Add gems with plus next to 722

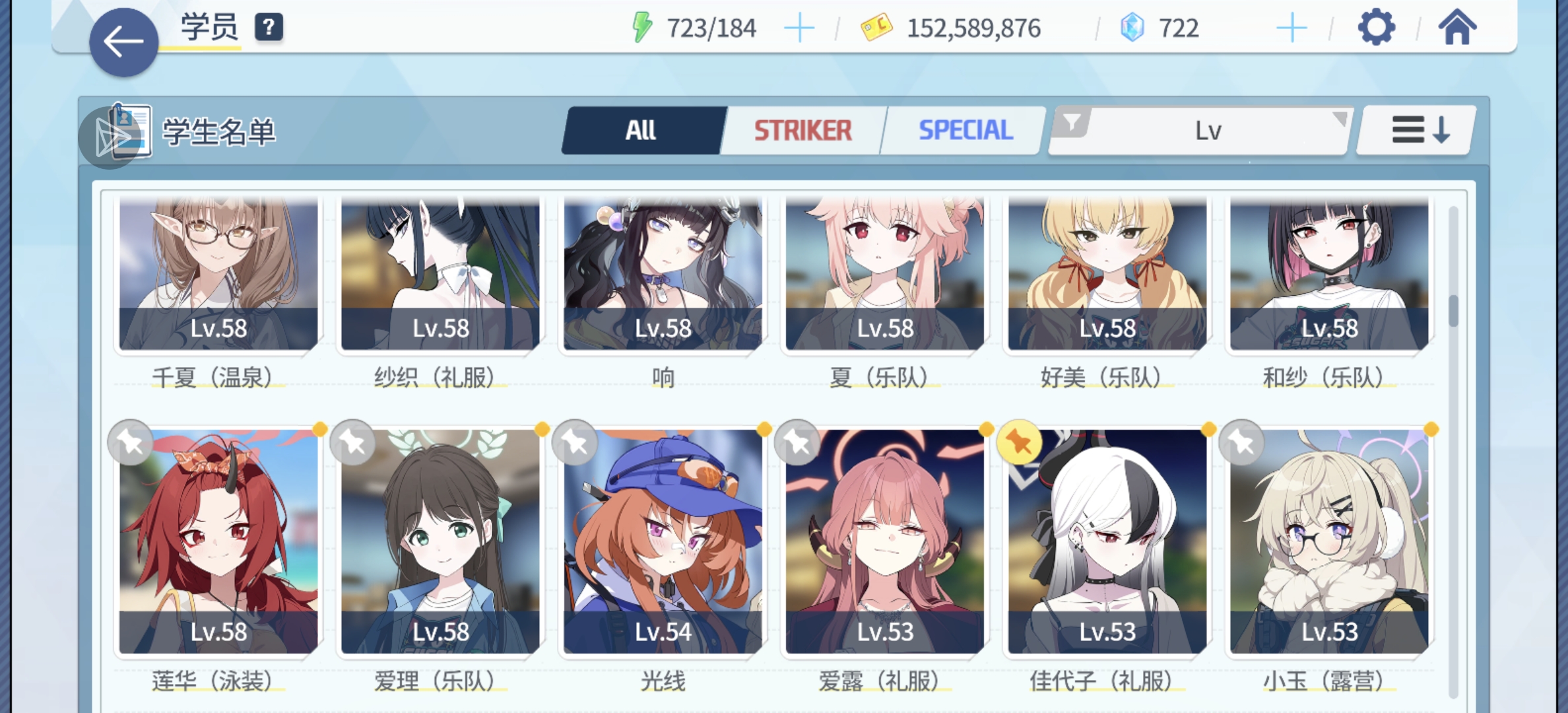[x=1291, y=28]
